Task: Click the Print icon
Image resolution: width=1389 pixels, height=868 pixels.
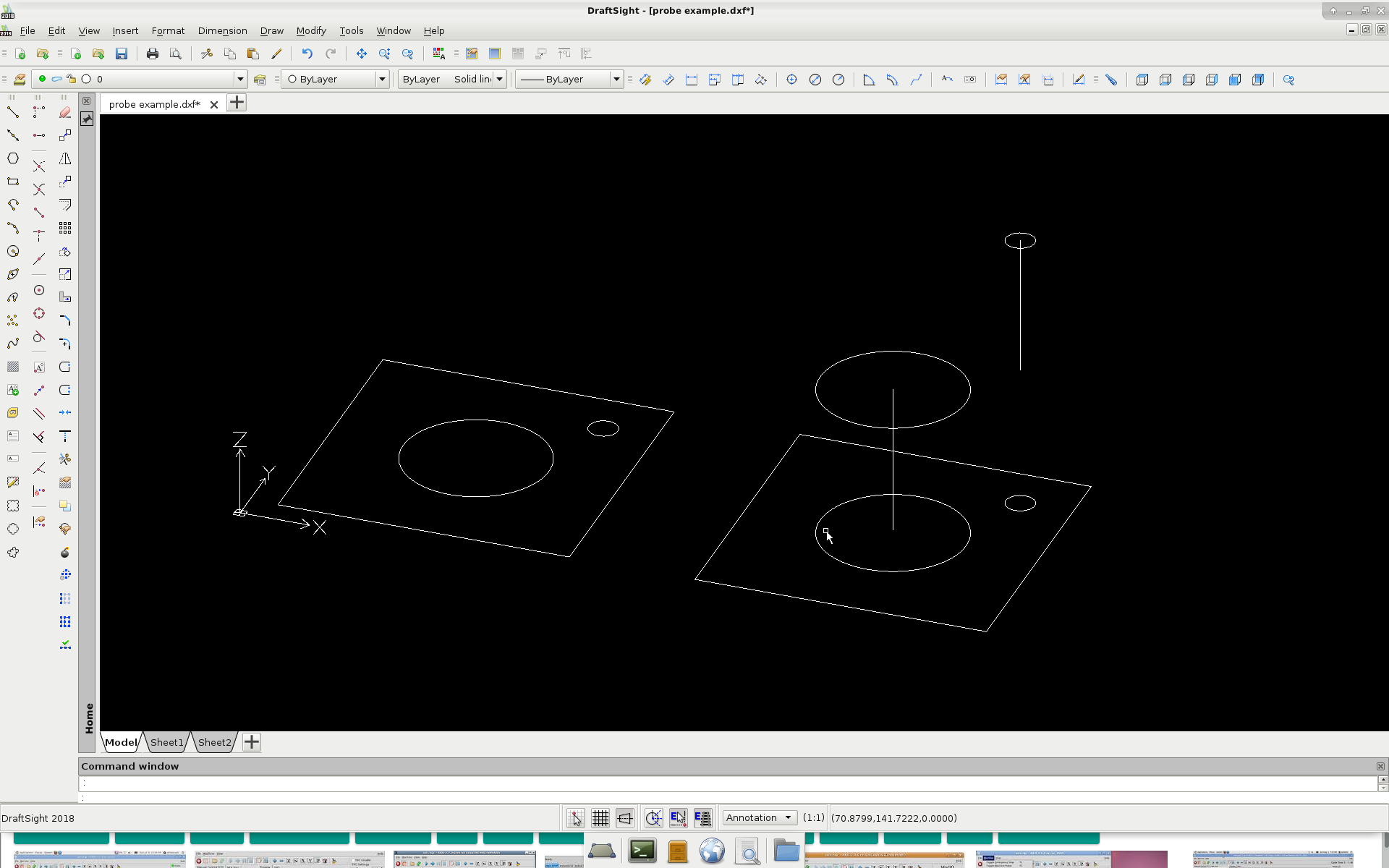Action: pos(152,54)
